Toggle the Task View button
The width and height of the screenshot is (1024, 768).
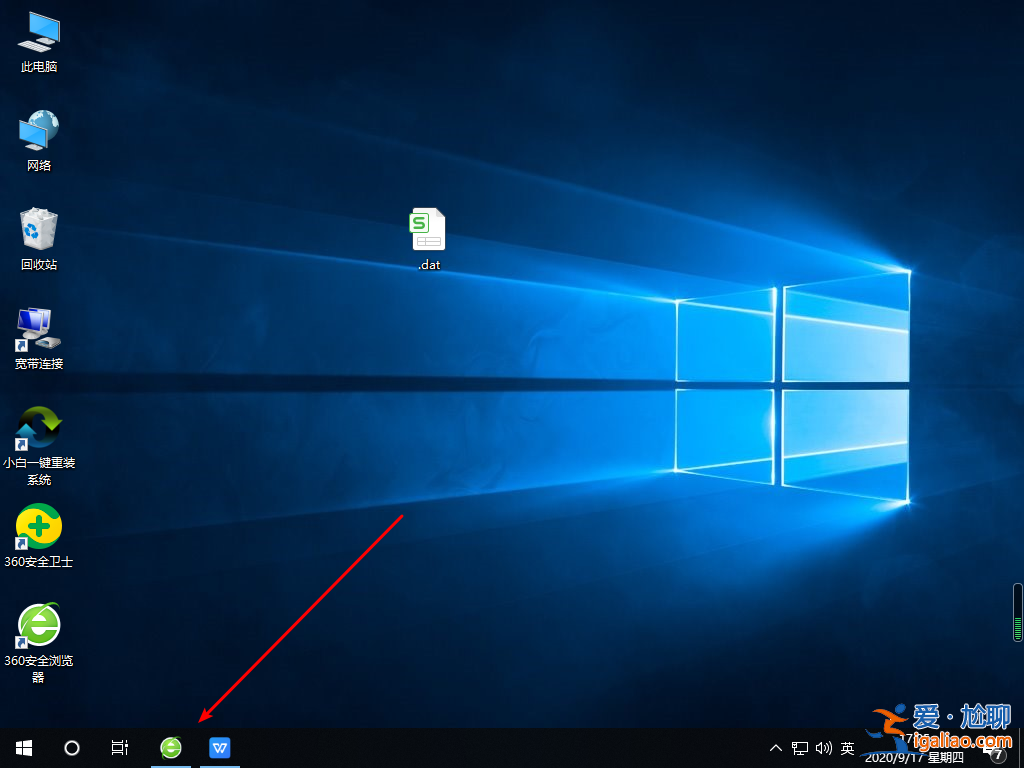click(119, 747)
